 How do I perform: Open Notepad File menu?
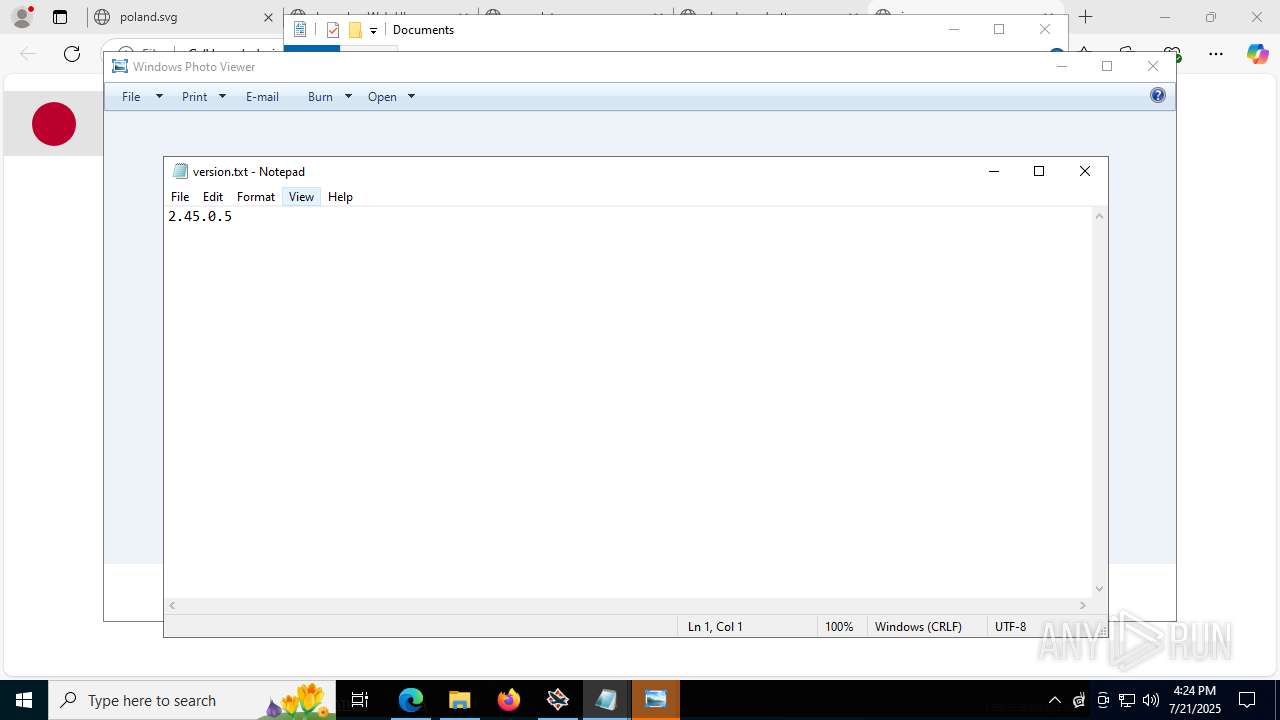(180, 197)
